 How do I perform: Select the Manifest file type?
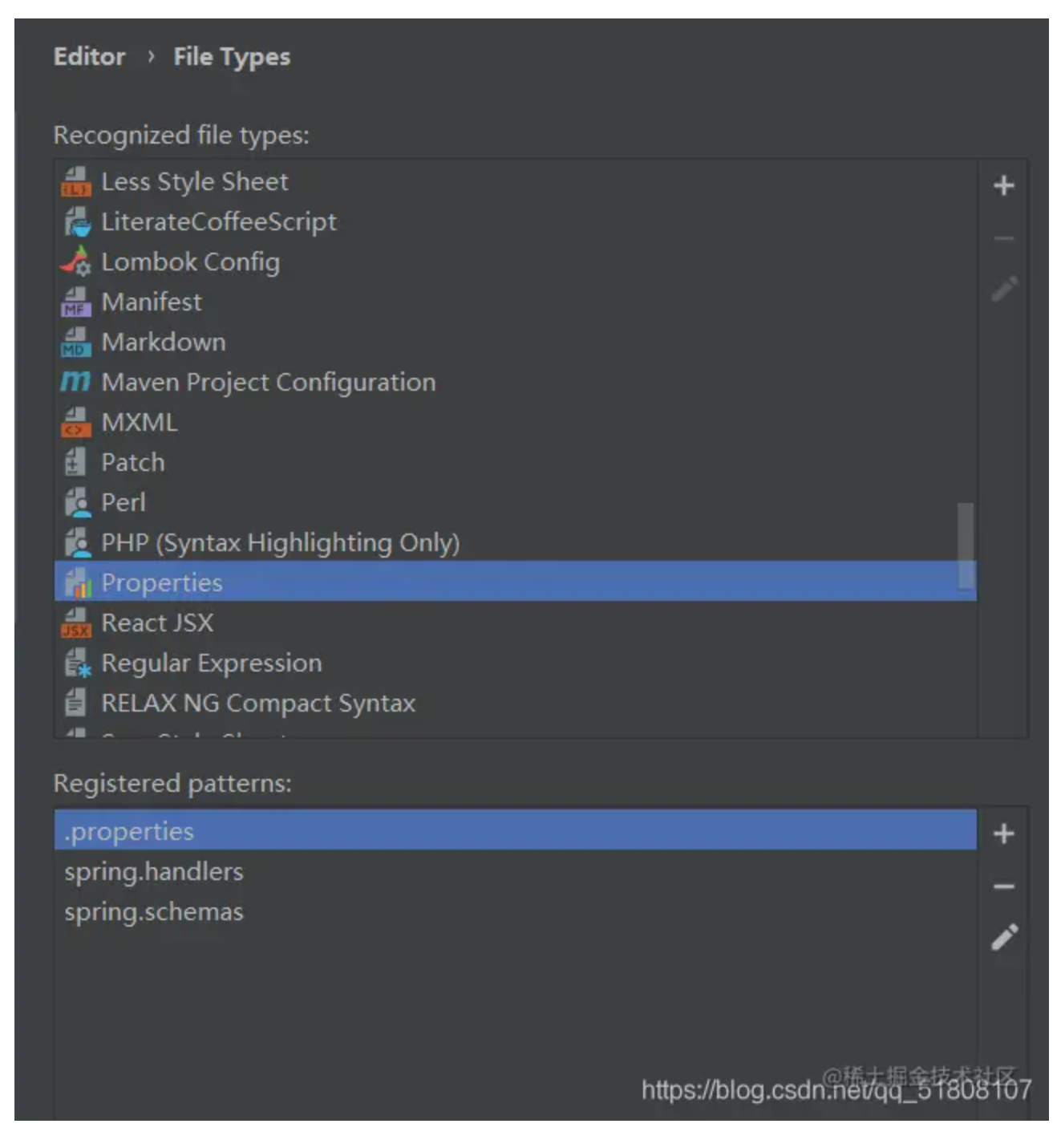click(x=152, y=302)
